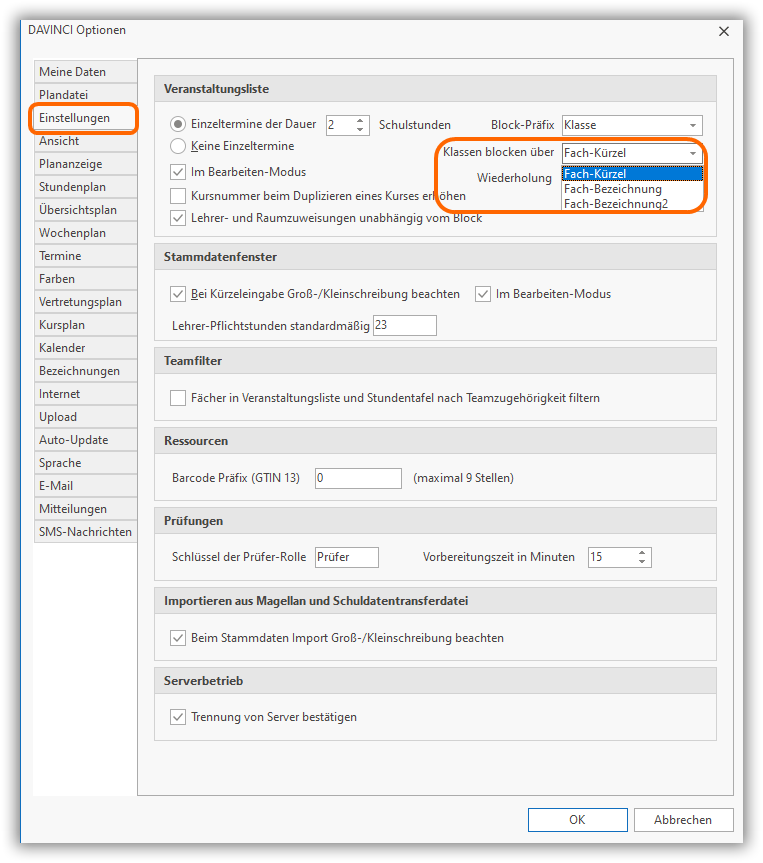Select Einzeltermine der Dauer radio button
This screenshot has height=863, width=763.
pos(178,125)
